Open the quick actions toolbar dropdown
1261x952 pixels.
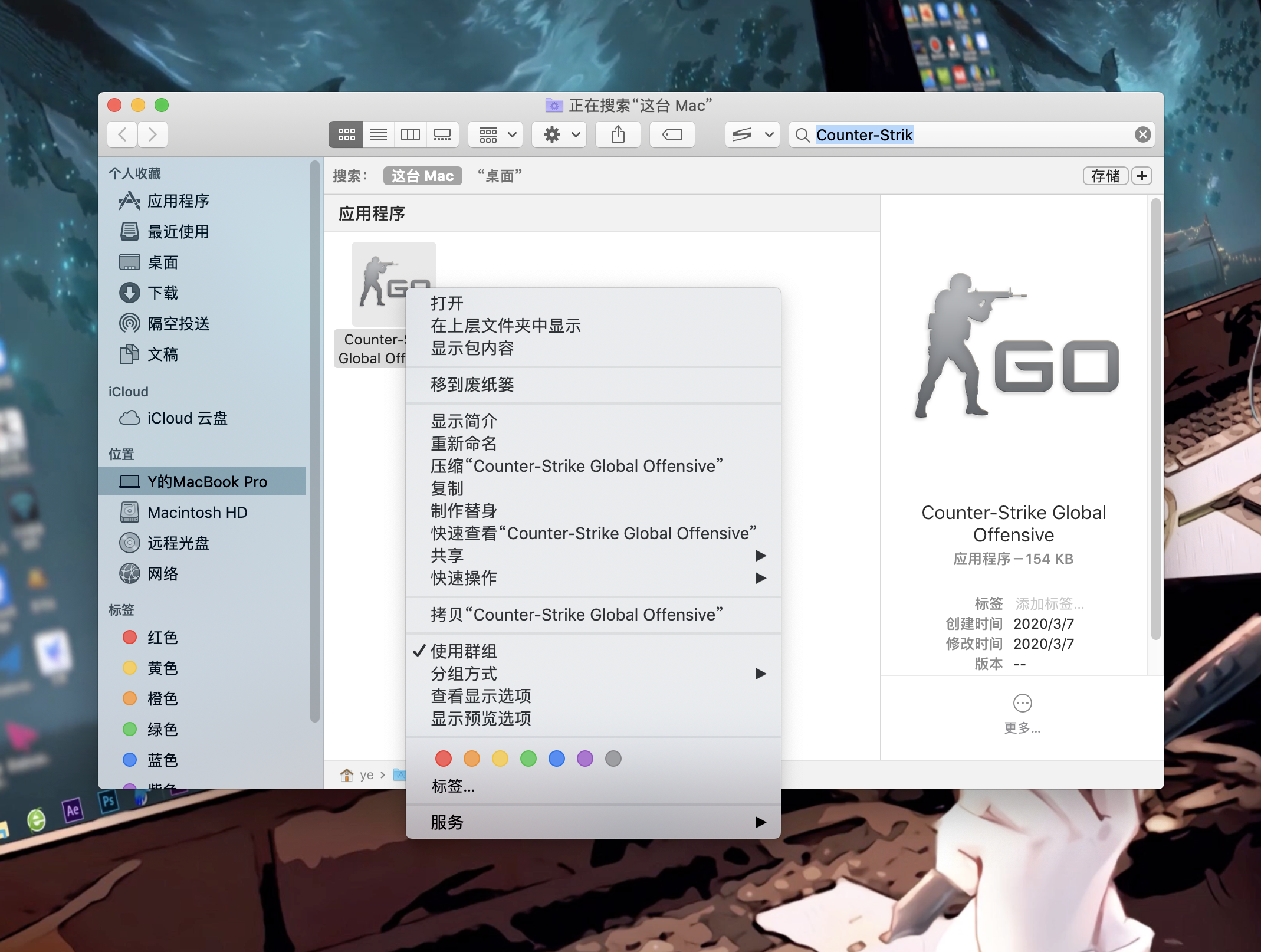[x=753, y=135]
